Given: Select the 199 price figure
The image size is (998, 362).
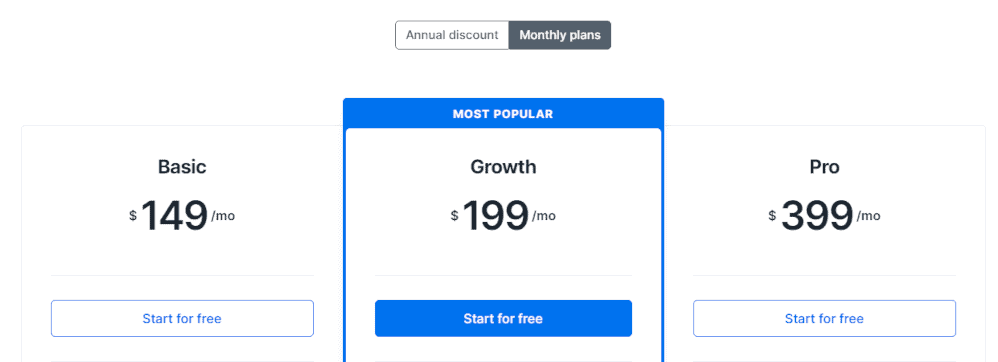Looking at the screenshot, I should point(496,216).
